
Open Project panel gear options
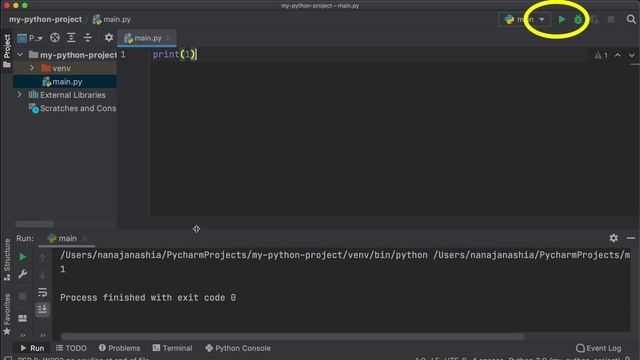coord(109,38)
